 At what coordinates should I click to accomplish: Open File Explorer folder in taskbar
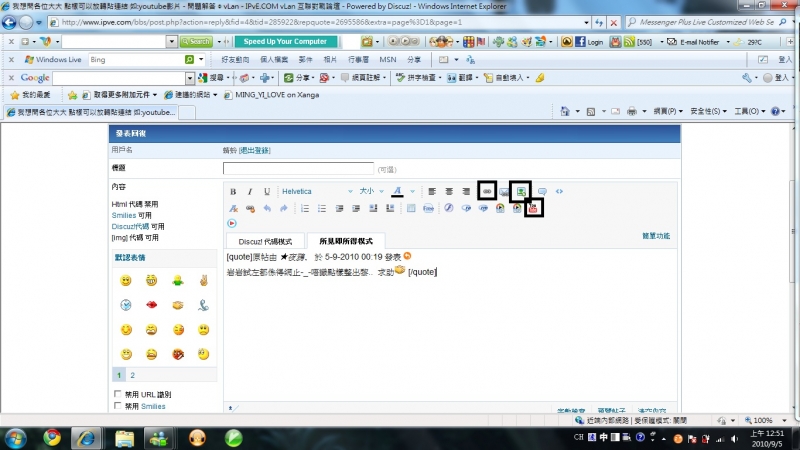[124, 438]
